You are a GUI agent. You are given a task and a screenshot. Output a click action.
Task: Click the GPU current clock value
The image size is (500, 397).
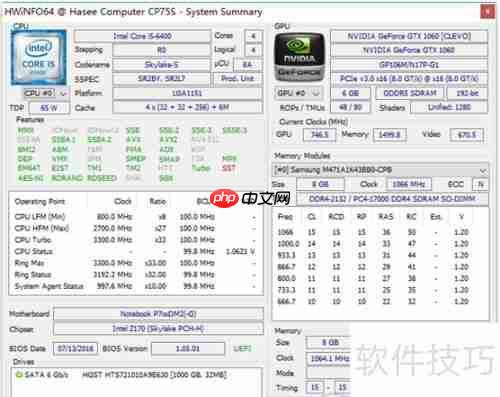(319, 135)
